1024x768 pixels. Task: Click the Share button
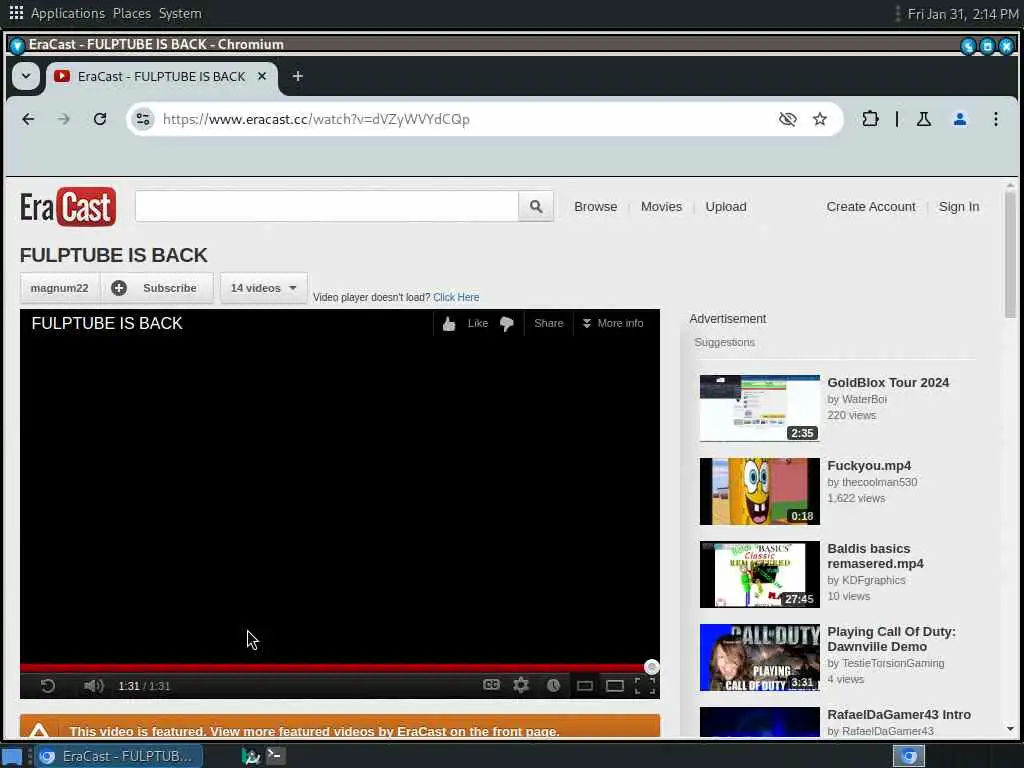pos(549,323)
